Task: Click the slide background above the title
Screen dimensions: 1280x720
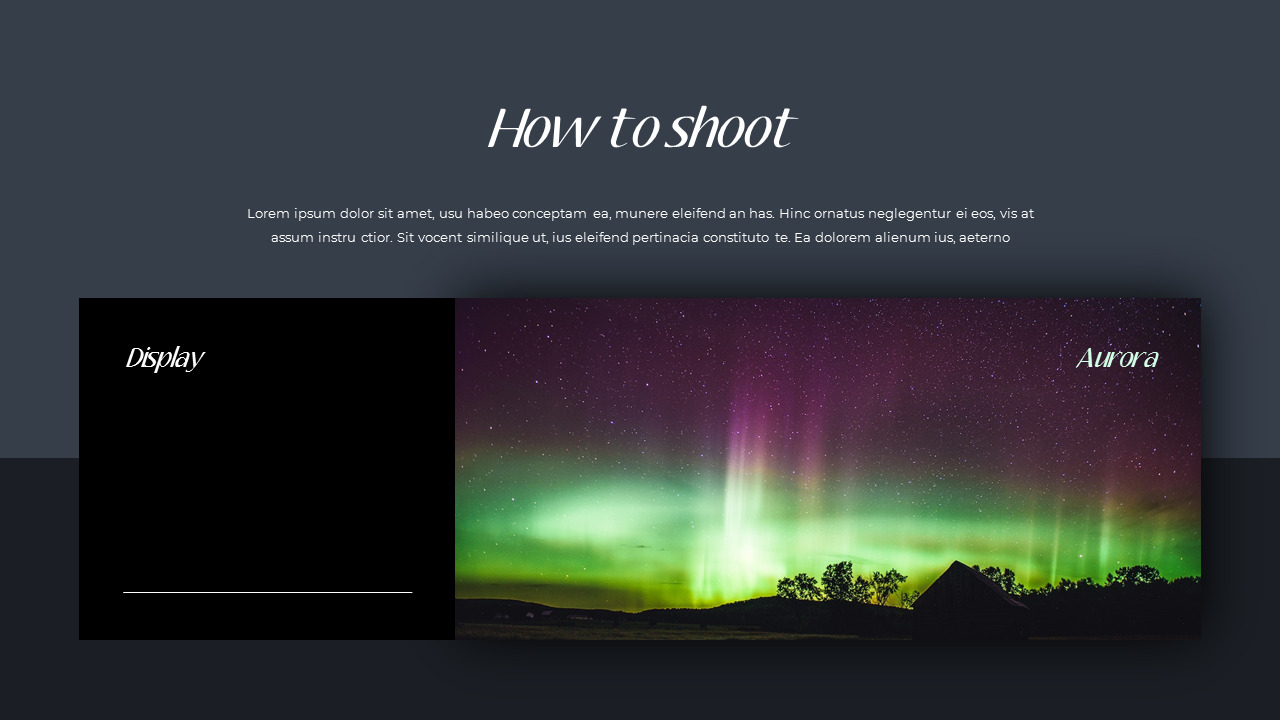Action: (640, 50)
